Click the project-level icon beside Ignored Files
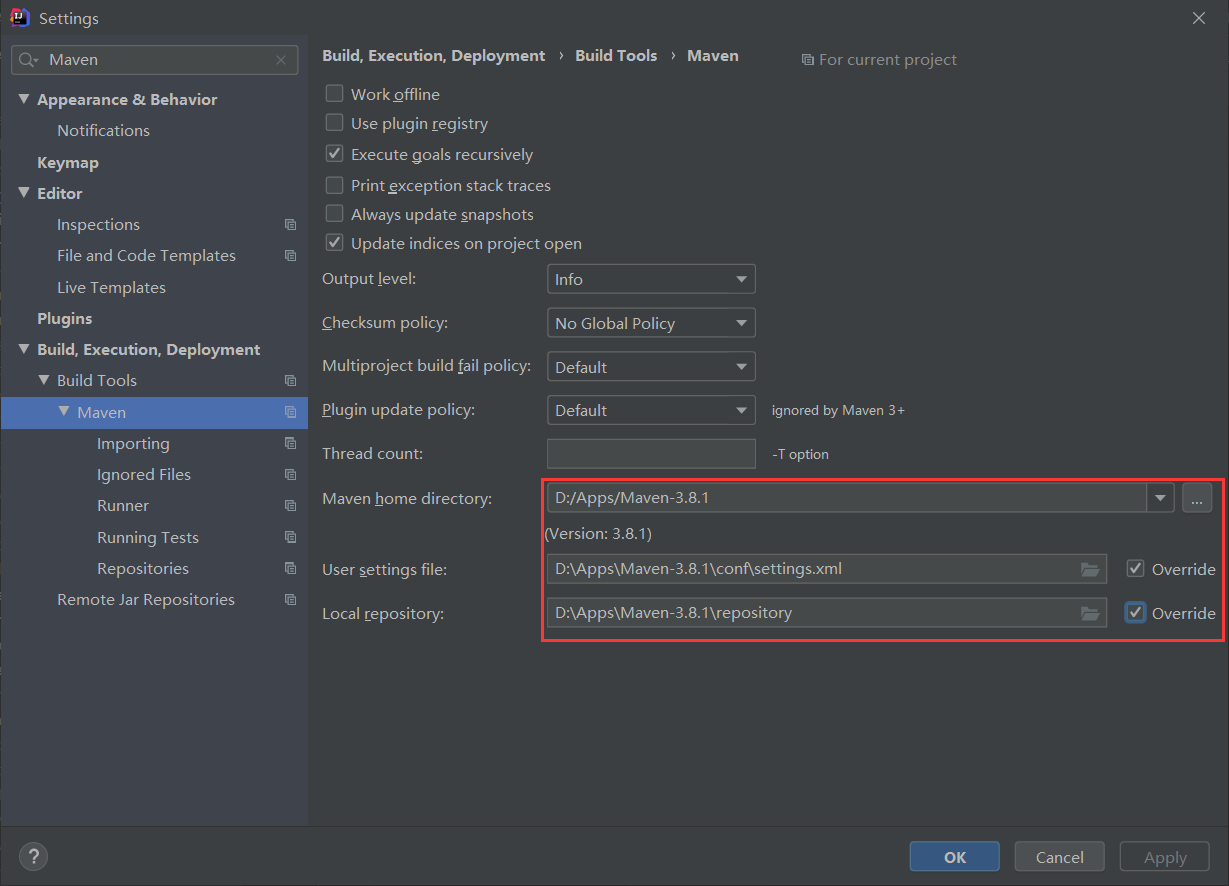 pos(290,475)
